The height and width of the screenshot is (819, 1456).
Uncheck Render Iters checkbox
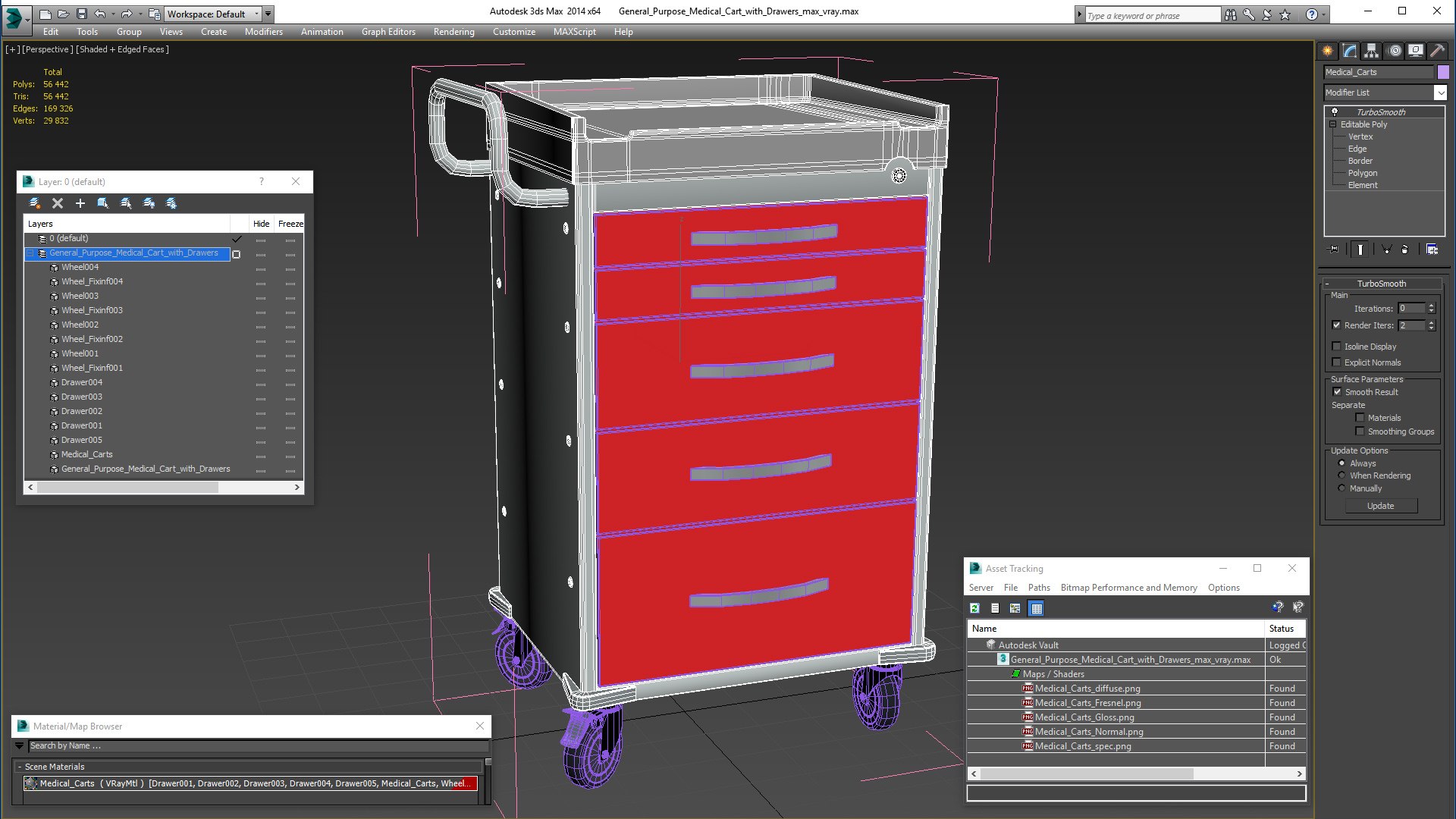tap(1337, 325)
